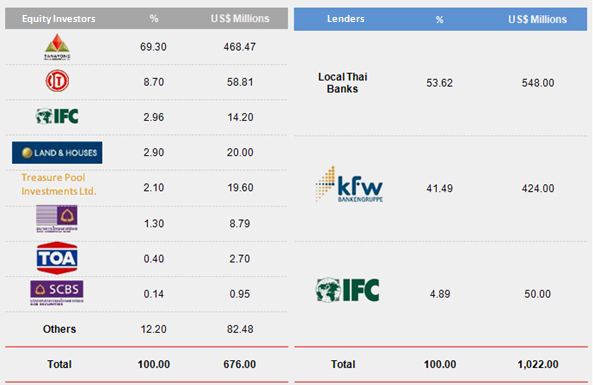
Task: Click the IFC logo in equity investors
Action: point(57,116)
